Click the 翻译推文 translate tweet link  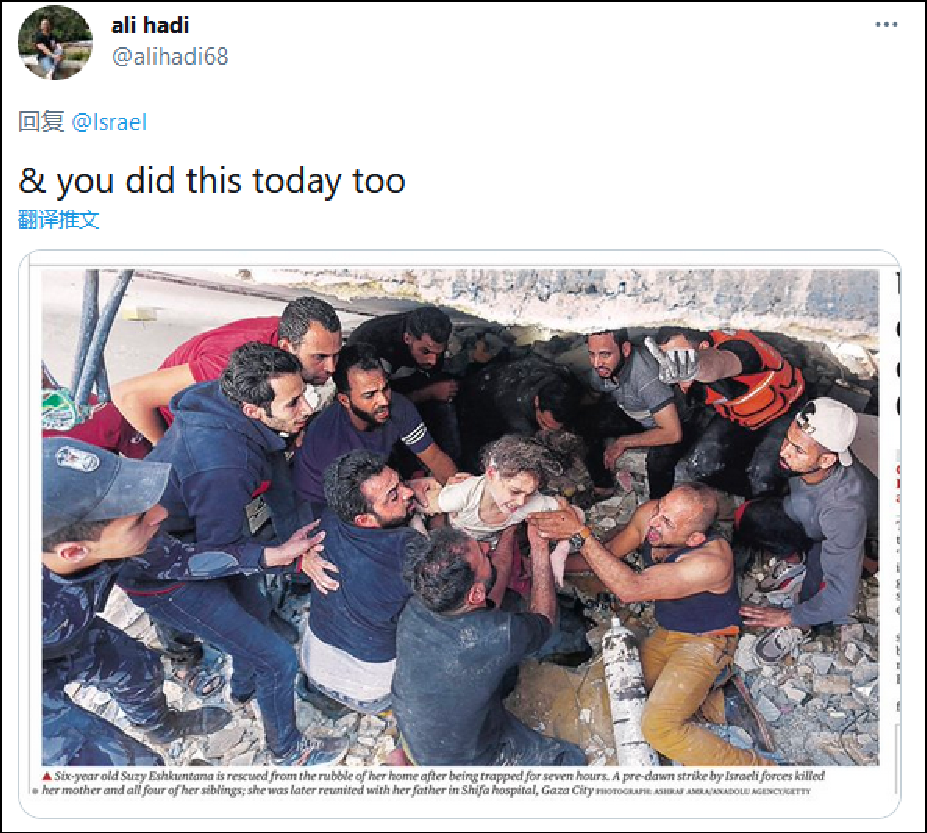click(59, 219)
